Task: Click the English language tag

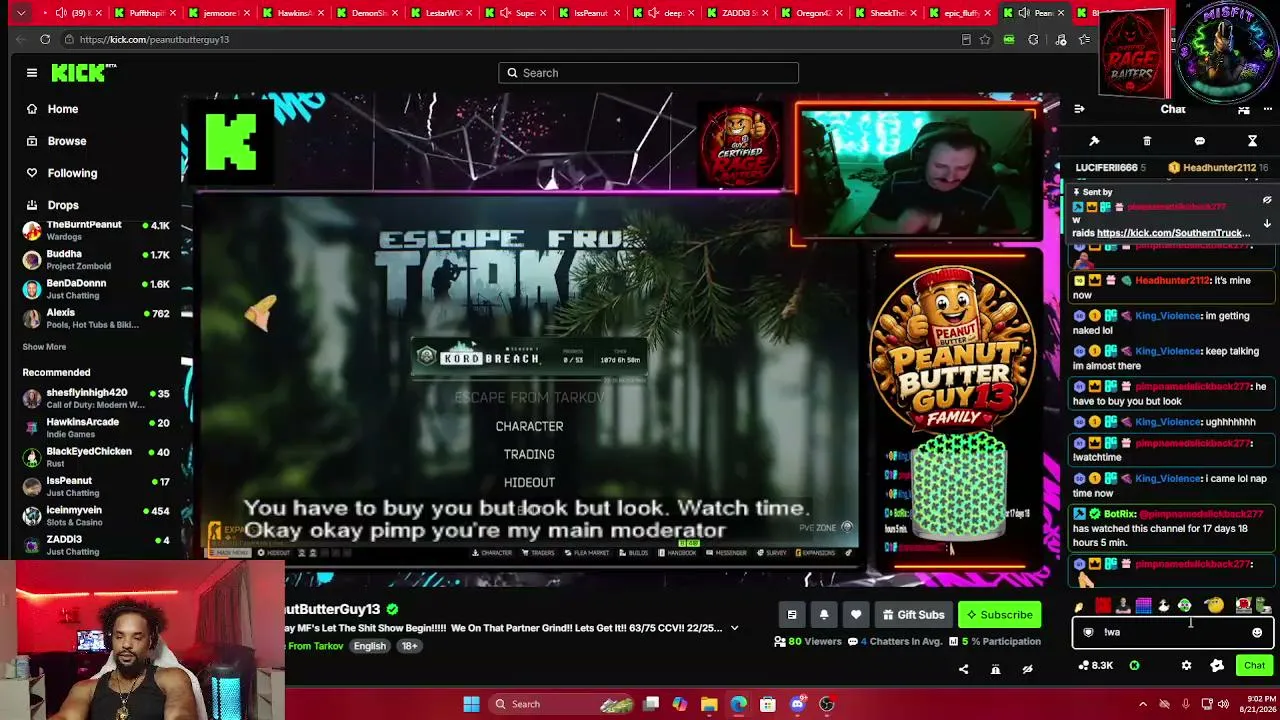Action: coord(369,646)
